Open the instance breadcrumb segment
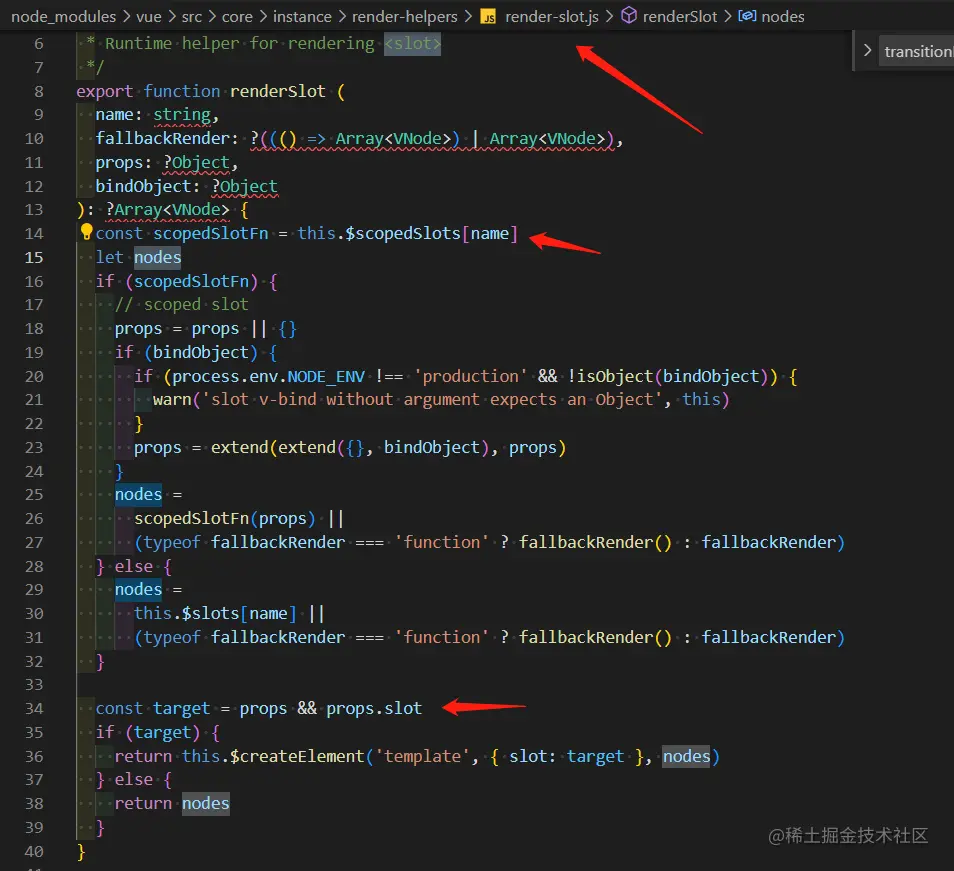Screen dimensions: 954x871 (302, 16)
